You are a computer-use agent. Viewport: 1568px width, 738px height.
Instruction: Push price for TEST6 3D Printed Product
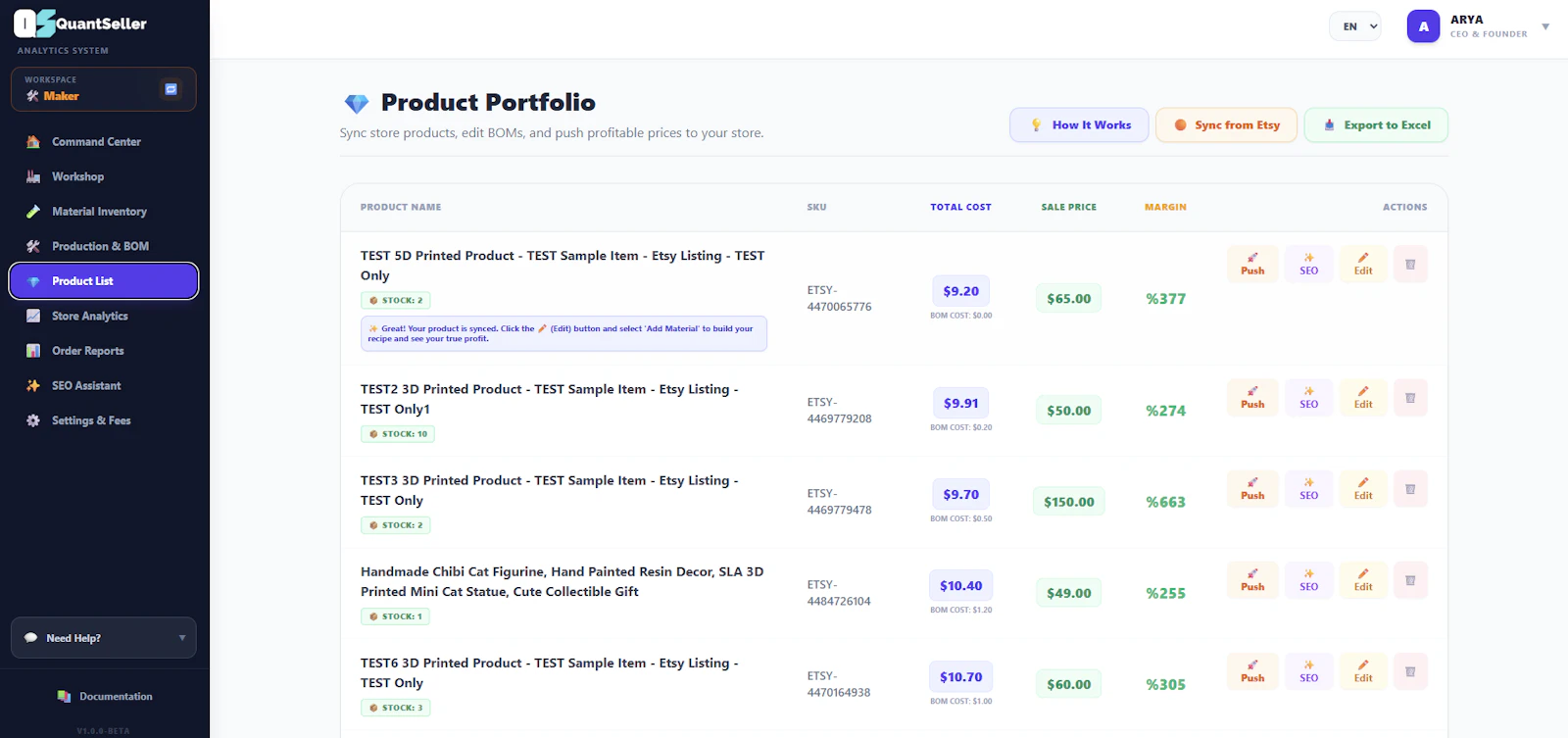[1252, 671]
